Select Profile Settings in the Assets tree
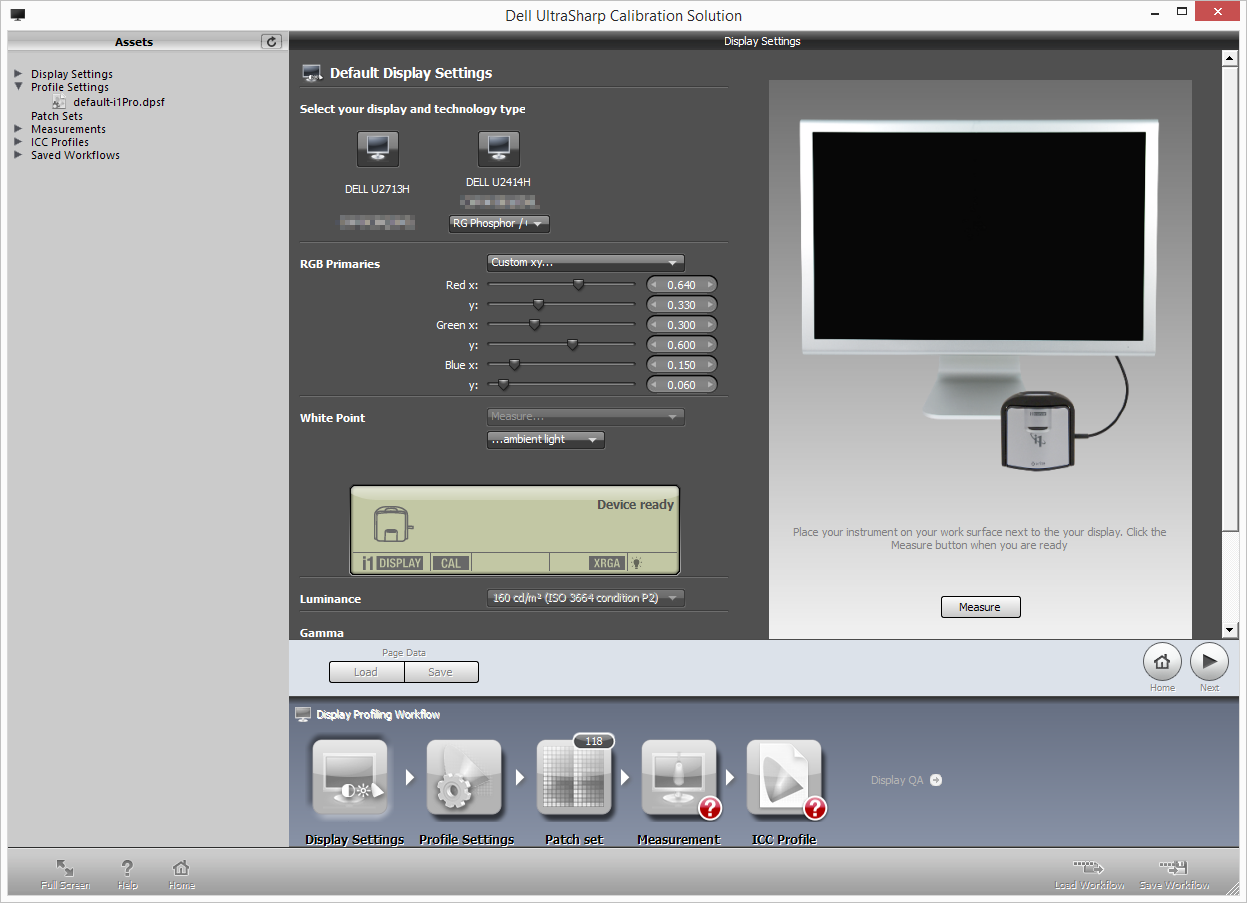Image resolution: width=1247 pixels, height=903 pixels. (70, 87)
